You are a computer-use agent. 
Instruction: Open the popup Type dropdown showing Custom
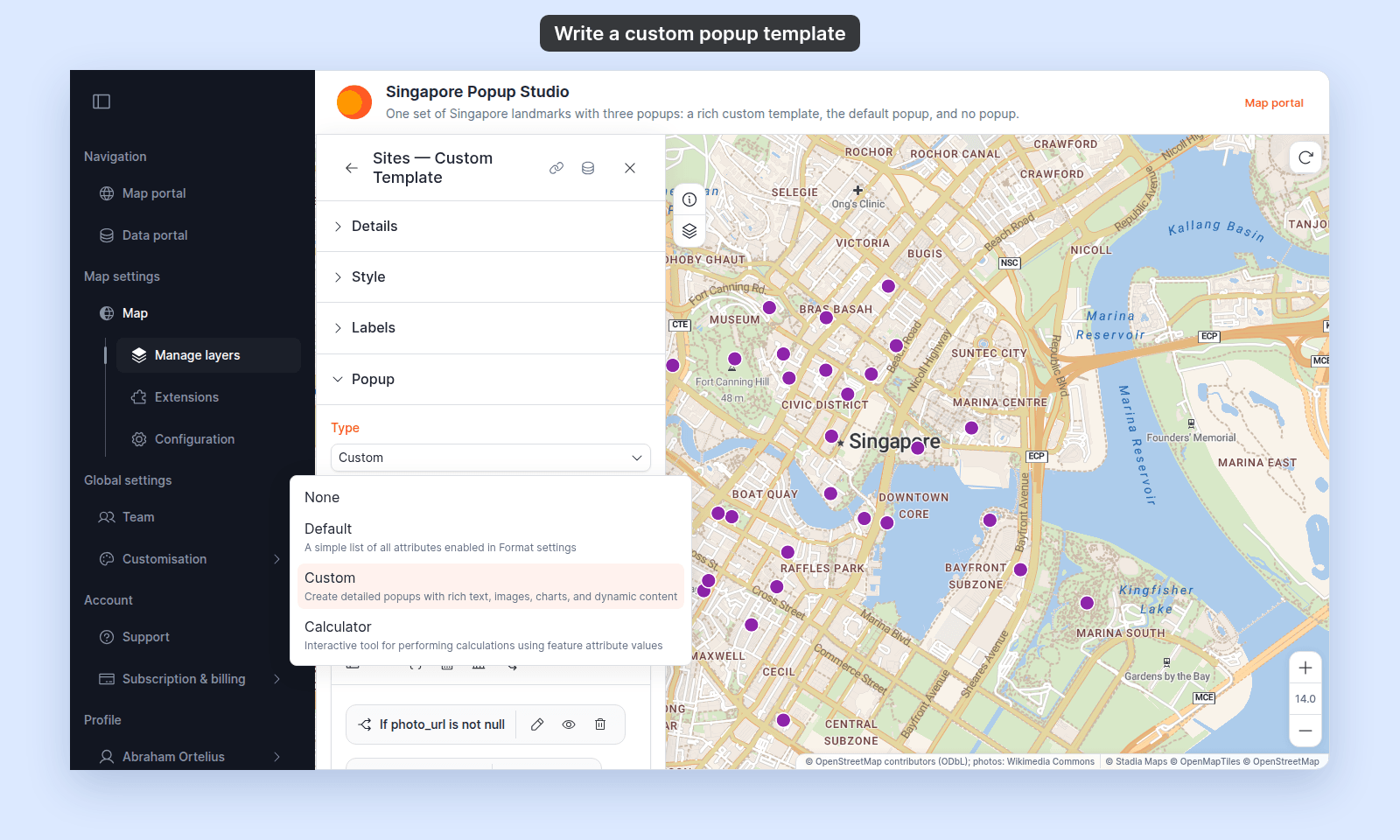(x=491, y=458)
